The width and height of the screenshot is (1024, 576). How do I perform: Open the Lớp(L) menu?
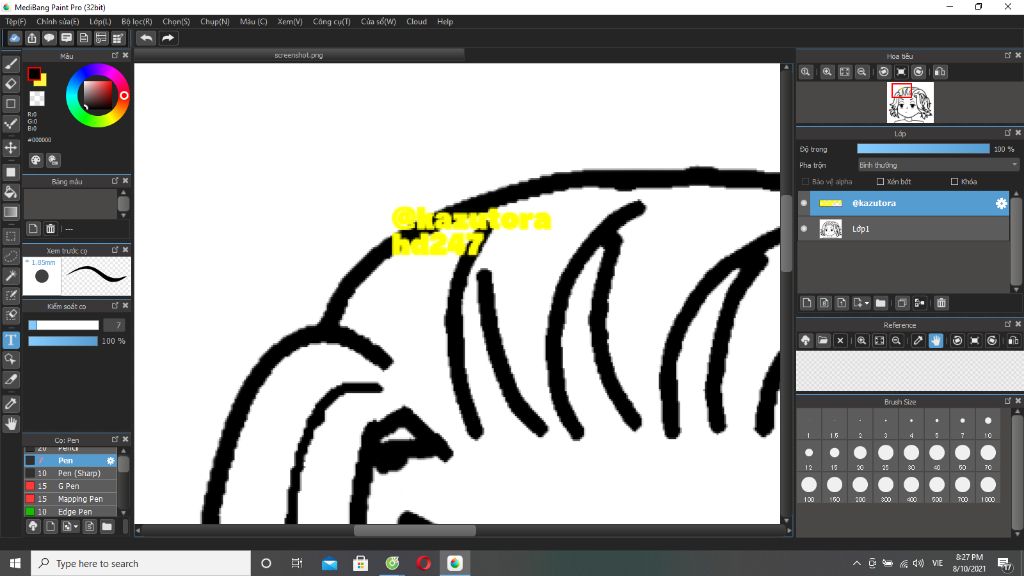click(x=100, y=22)
